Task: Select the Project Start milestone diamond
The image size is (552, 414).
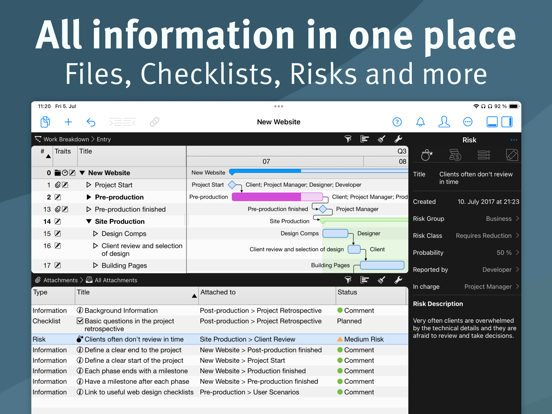Action: (x=232, y=184)
